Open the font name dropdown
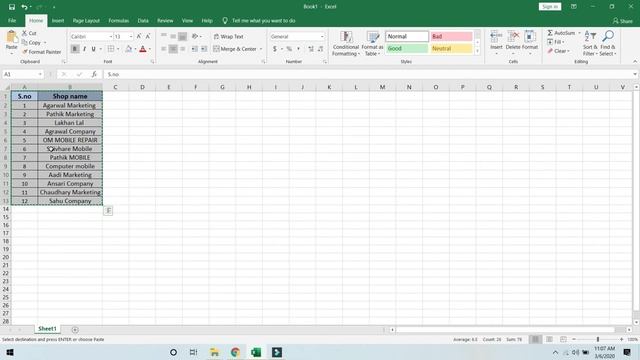This screenshot has width=640, height=360. [111, 37]
